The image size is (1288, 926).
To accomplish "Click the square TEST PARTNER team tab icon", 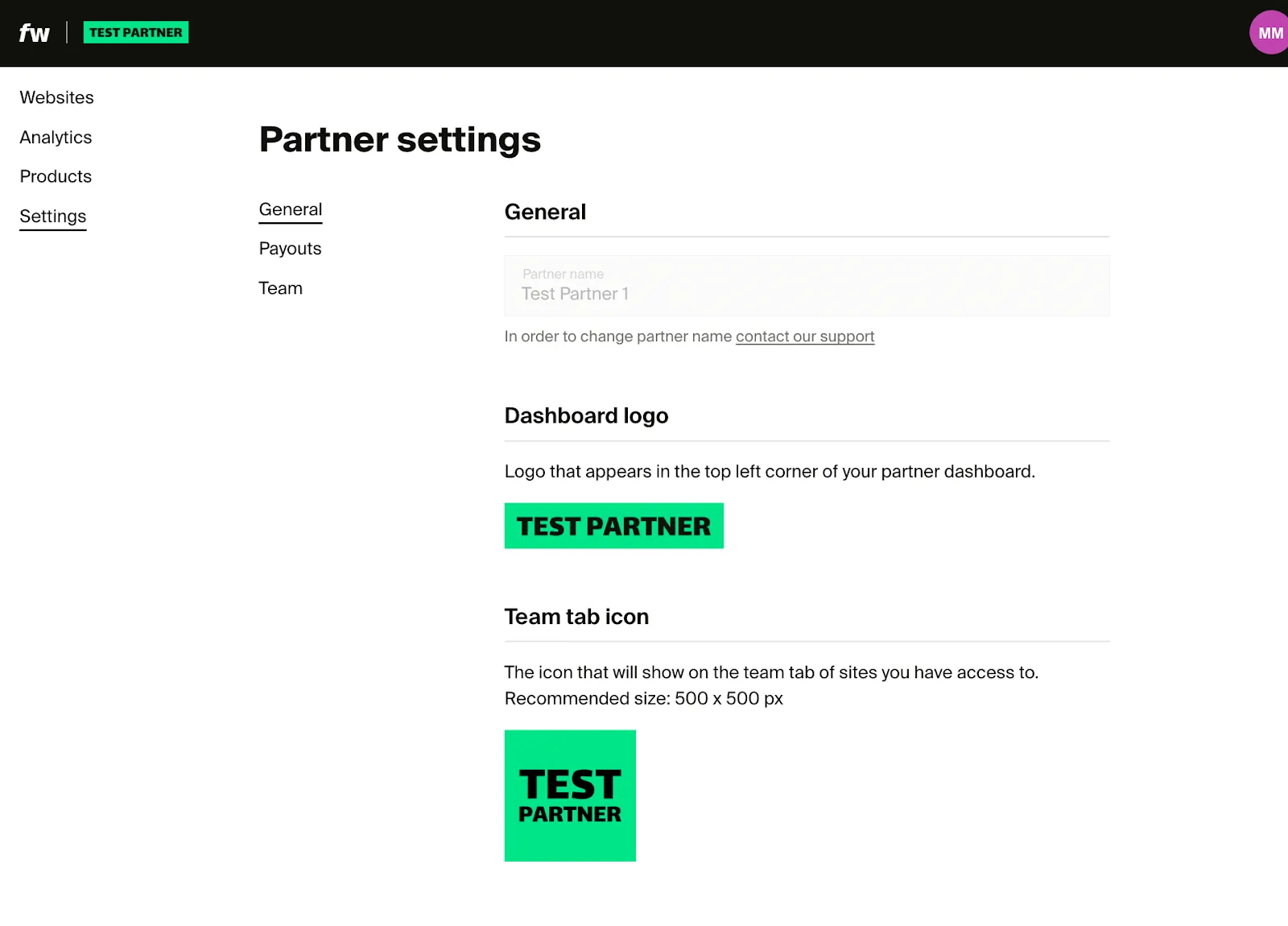I will tap(570, 796).
